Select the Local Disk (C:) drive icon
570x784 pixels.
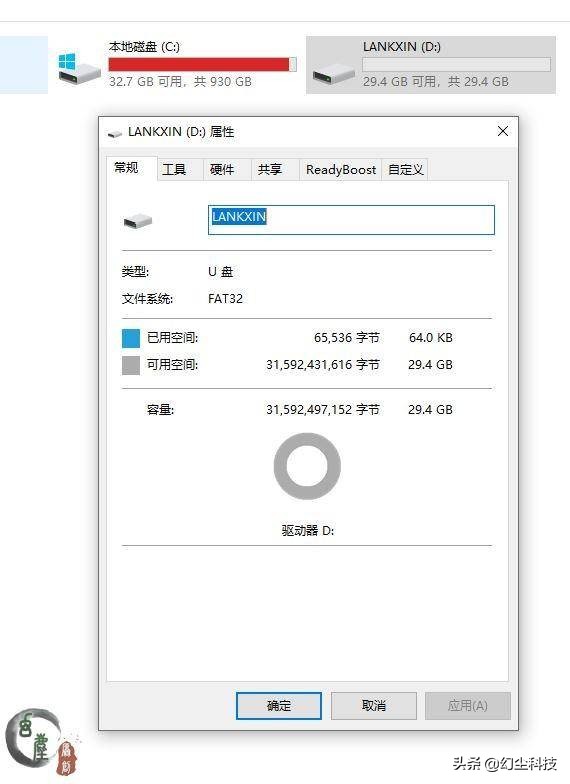tap(80, 68)
